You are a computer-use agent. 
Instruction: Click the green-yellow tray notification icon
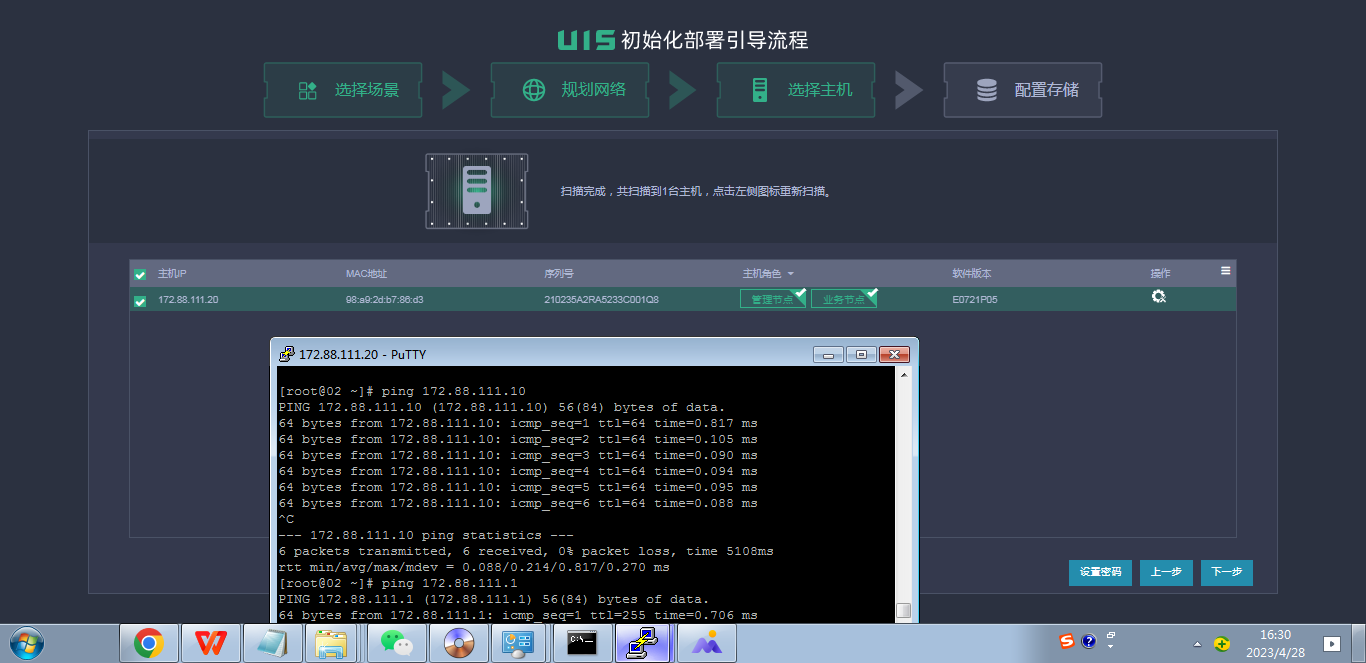(1222, 643)
